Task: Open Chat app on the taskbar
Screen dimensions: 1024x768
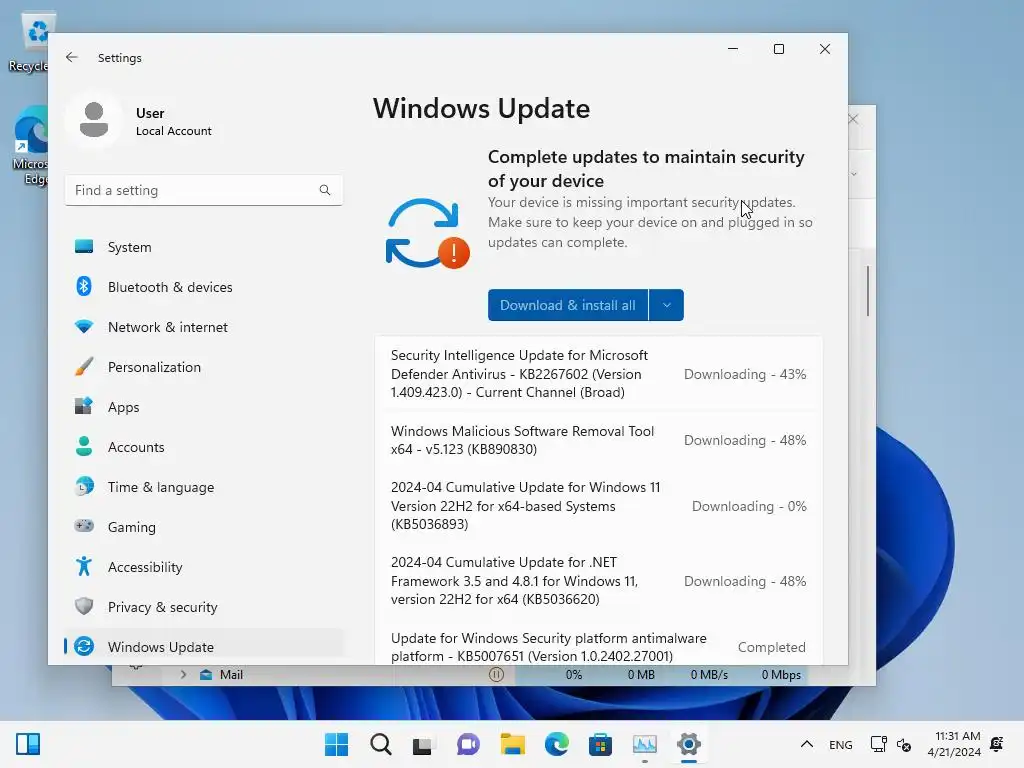Action: coord(468,744)
